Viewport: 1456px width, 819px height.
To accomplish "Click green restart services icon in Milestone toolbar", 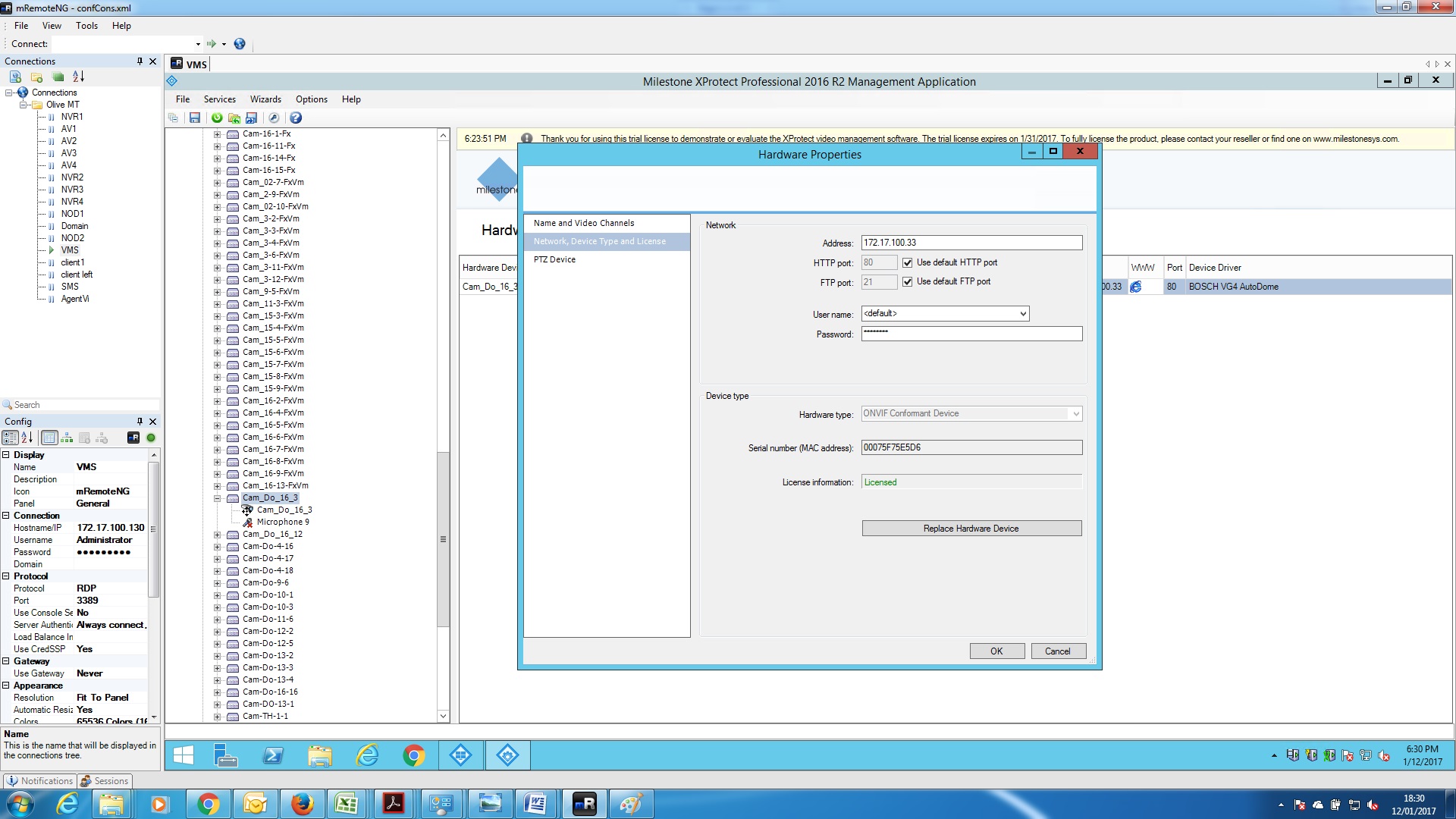I will point(217,118).
